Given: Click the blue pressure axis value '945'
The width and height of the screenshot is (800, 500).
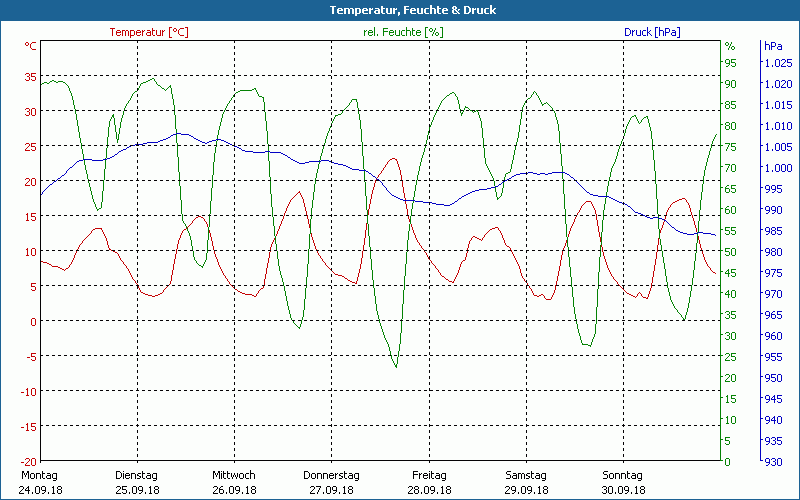Looking at the screenshot, I should coord(773,399).
